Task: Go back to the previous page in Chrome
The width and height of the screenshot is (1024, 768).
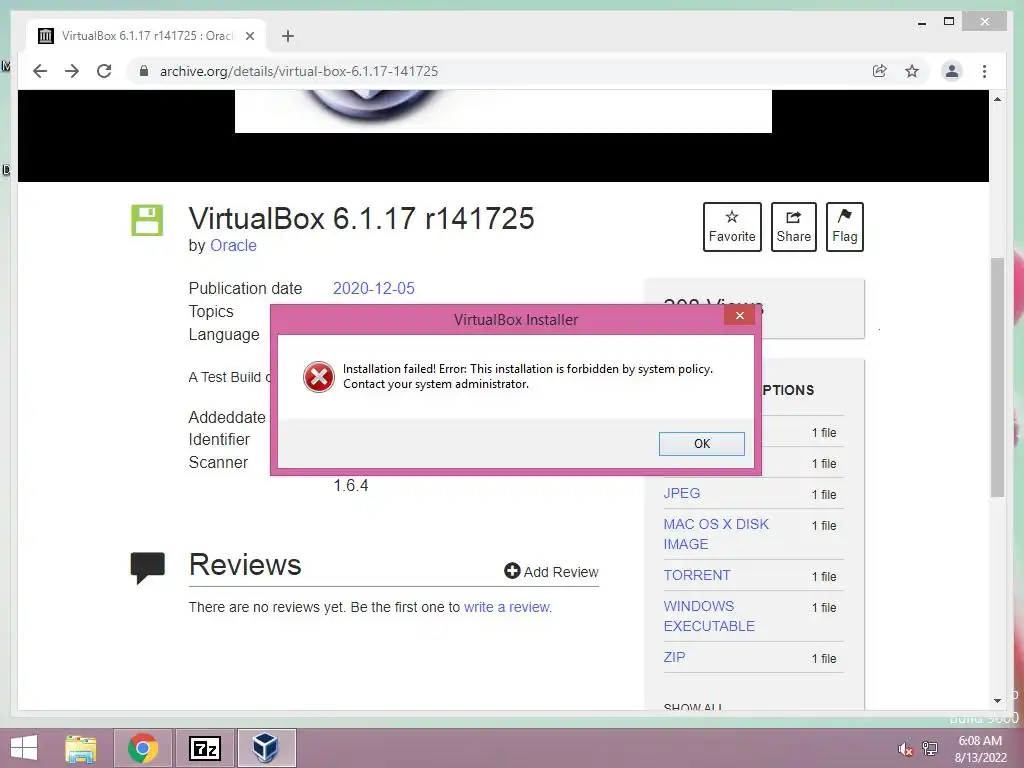Action: point(40,71)
